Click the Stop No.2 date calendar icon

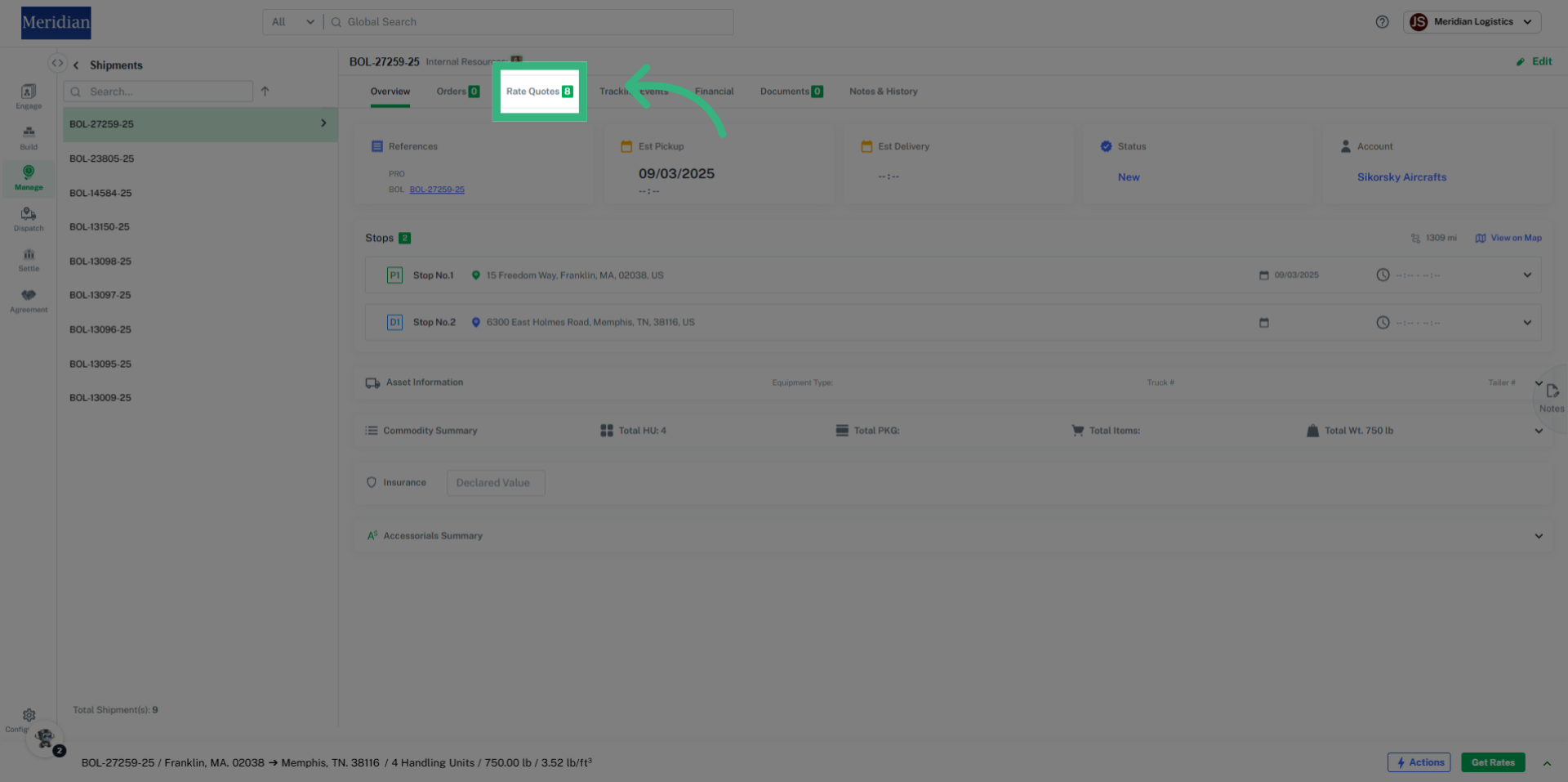1263,323
